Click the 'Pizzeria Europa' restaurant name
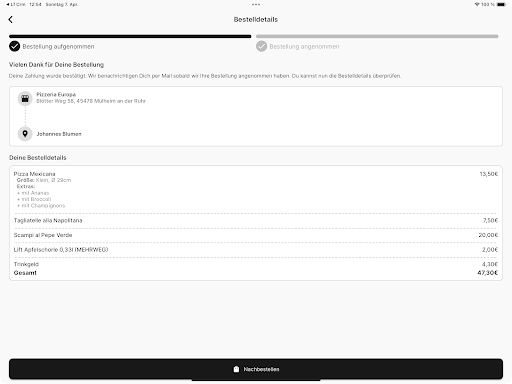Viewport: 512px width, 384px height. click(x=56, y=94)
